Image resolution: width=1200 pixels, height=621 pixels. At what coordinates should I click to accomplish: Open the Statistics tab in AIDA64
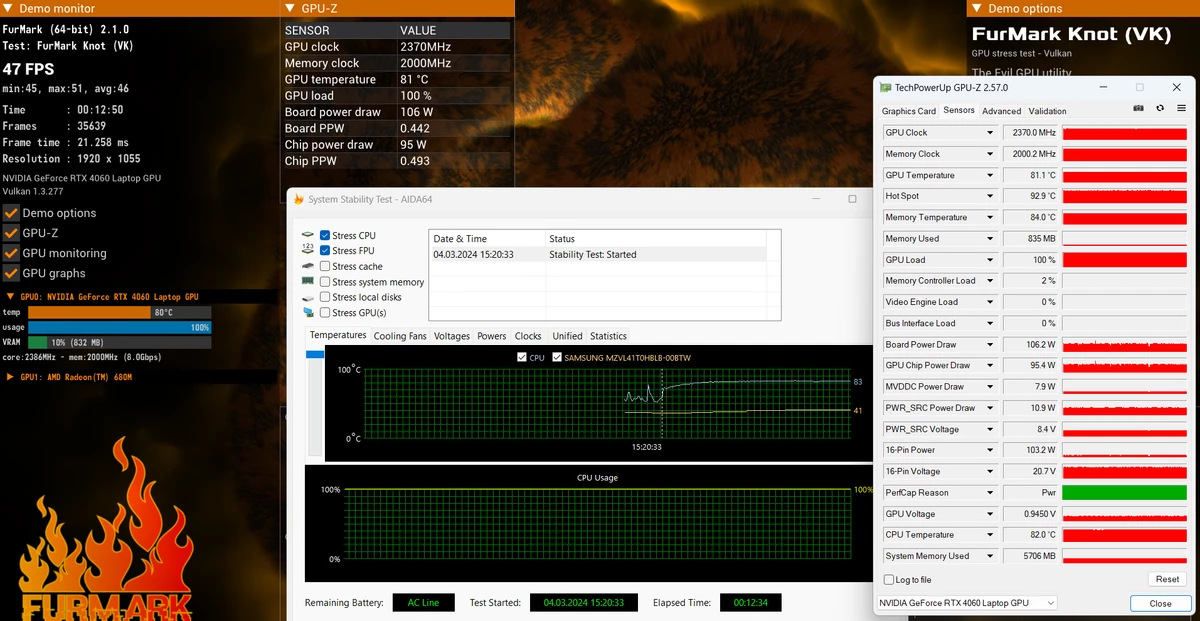(x=608, y=336)
